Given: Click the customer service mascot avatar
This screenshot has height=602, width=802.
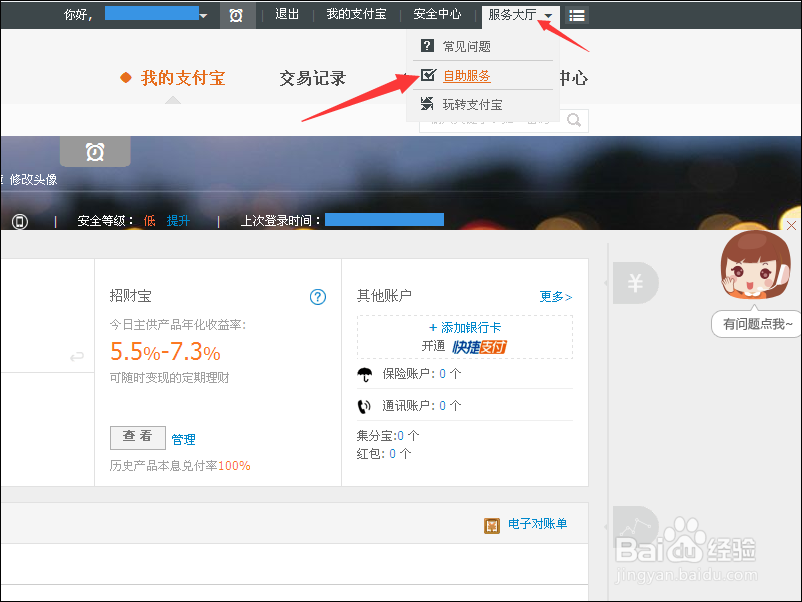Looking at the screenshot, I should click(x=755, y=265).
